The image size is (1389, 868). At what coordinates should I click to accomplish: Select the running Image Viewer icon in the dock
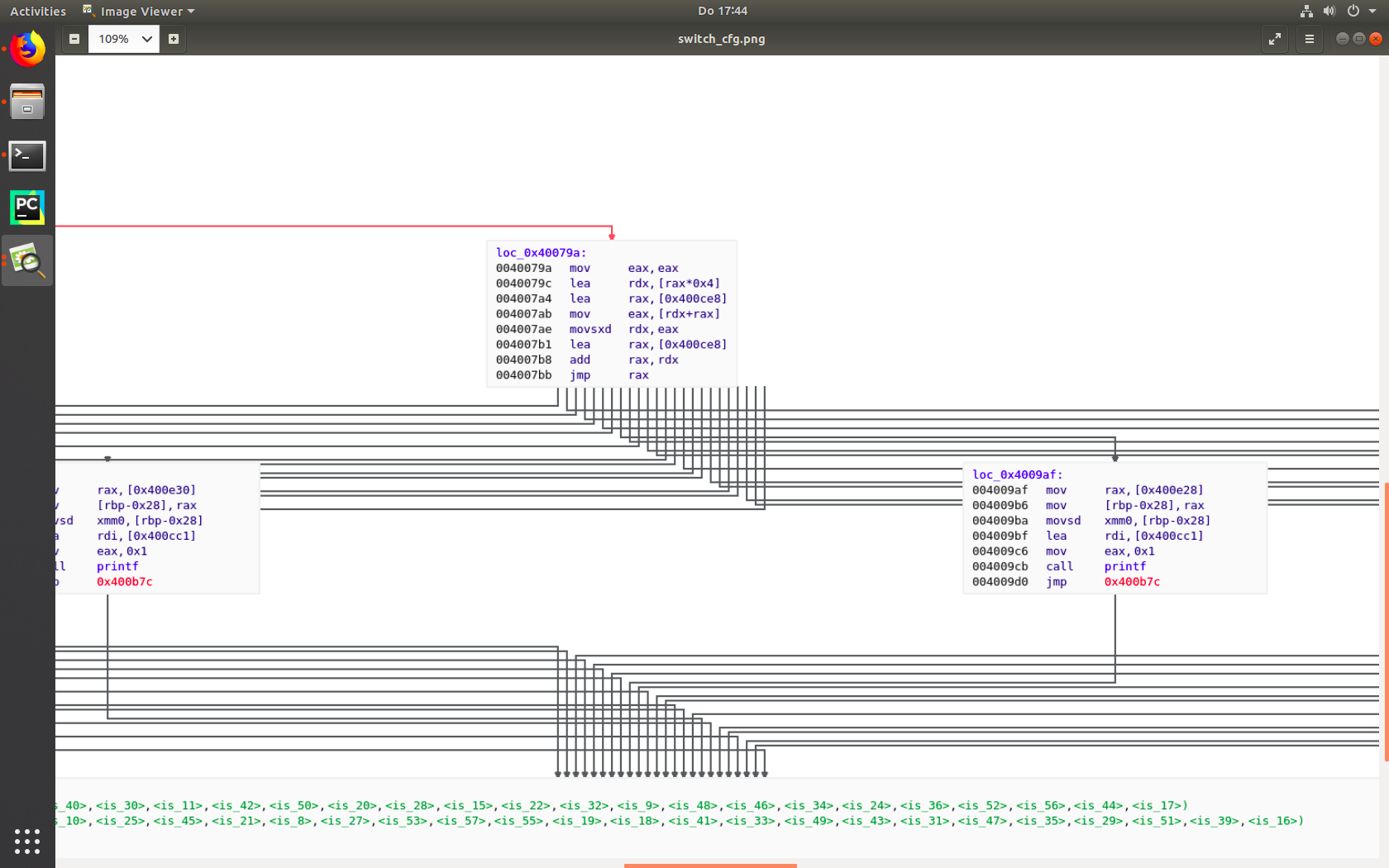tap(27, 260)
